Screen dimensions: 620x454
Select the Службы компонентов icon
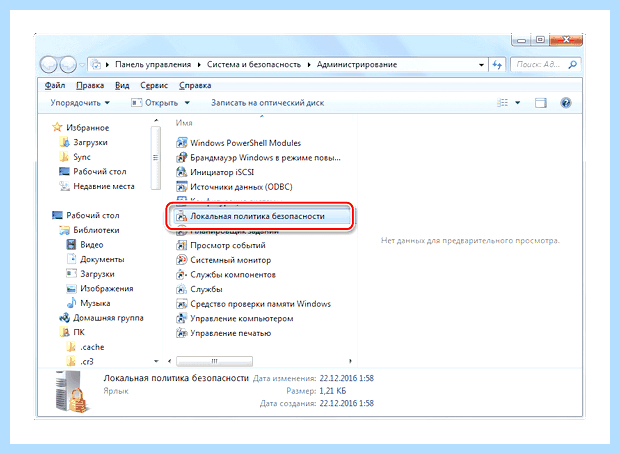point(181,274)
